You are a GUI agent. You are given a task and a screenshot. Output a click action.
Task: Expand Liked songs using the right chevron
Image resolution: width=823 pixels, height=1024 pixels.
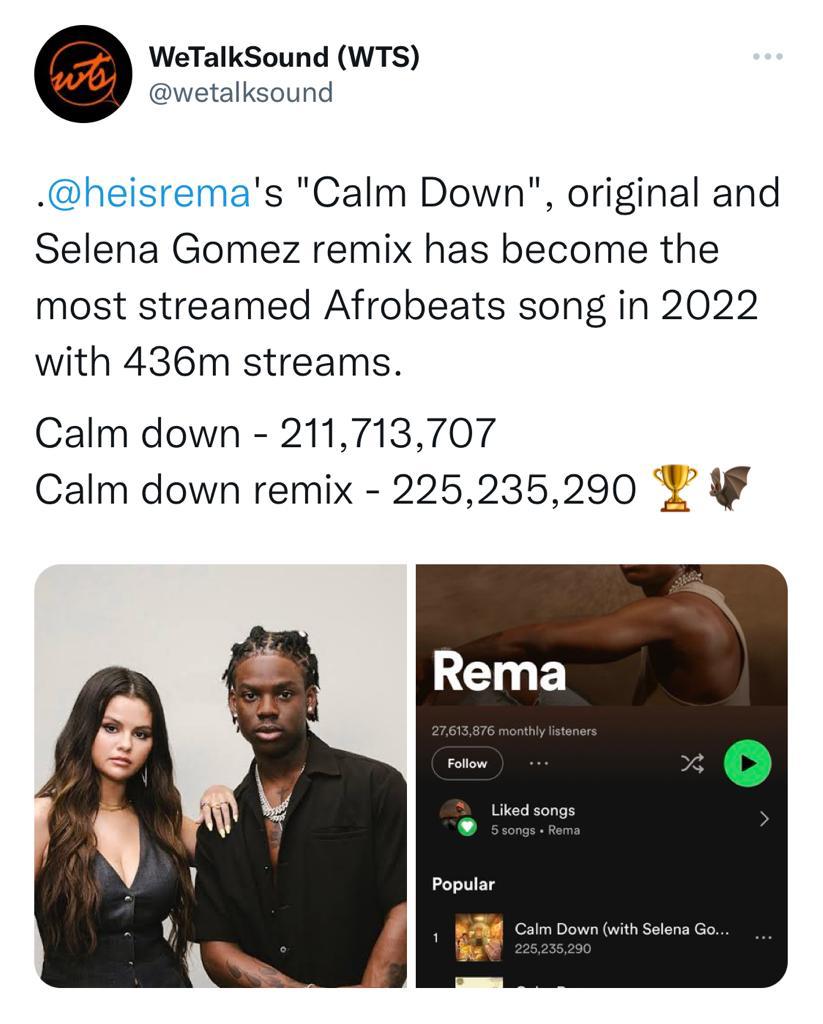(x=764, y=818)
